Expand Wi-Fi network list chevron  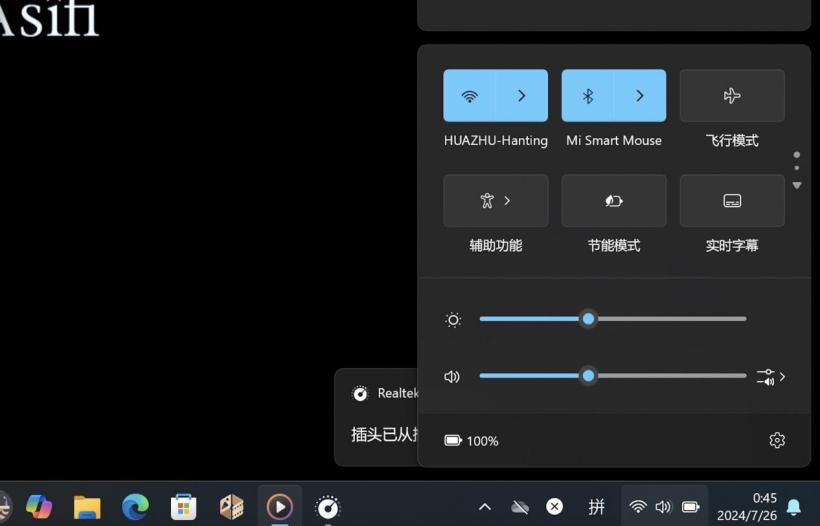tap(522, 96)
